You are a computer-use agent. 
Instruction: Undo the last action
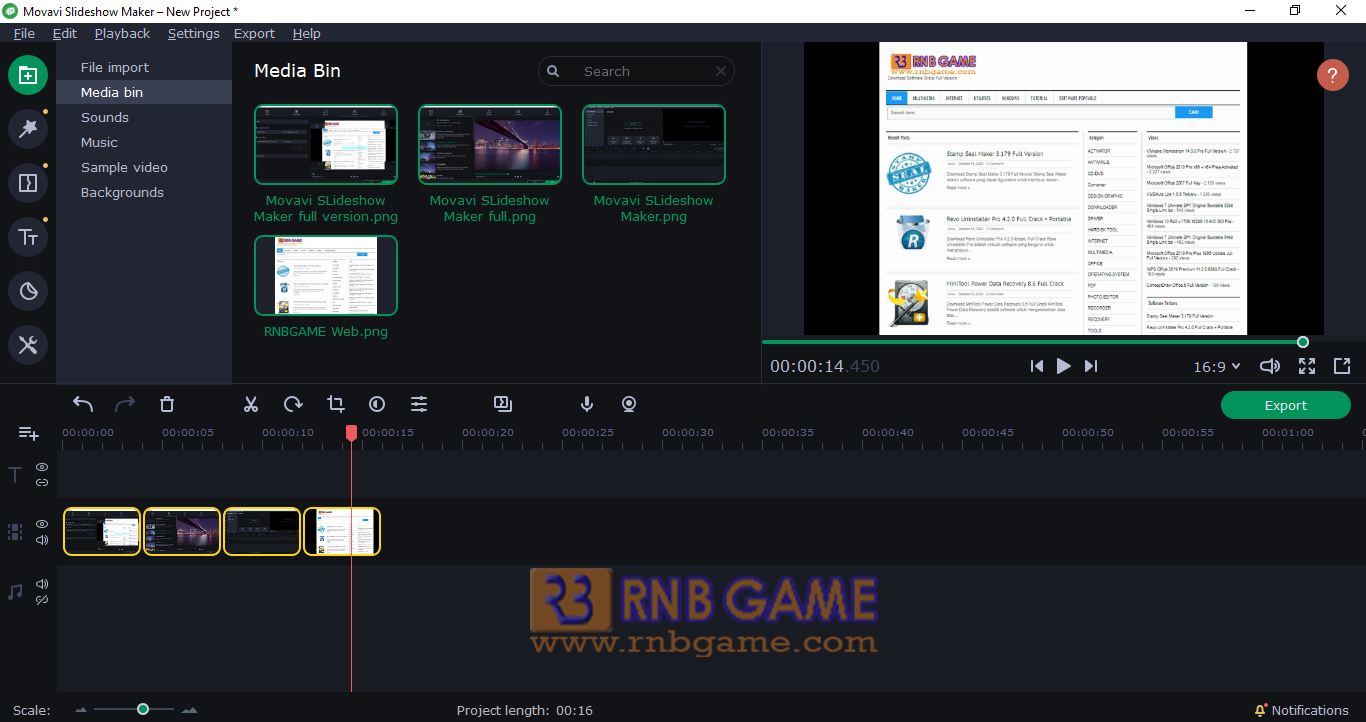tap(83, 404)
